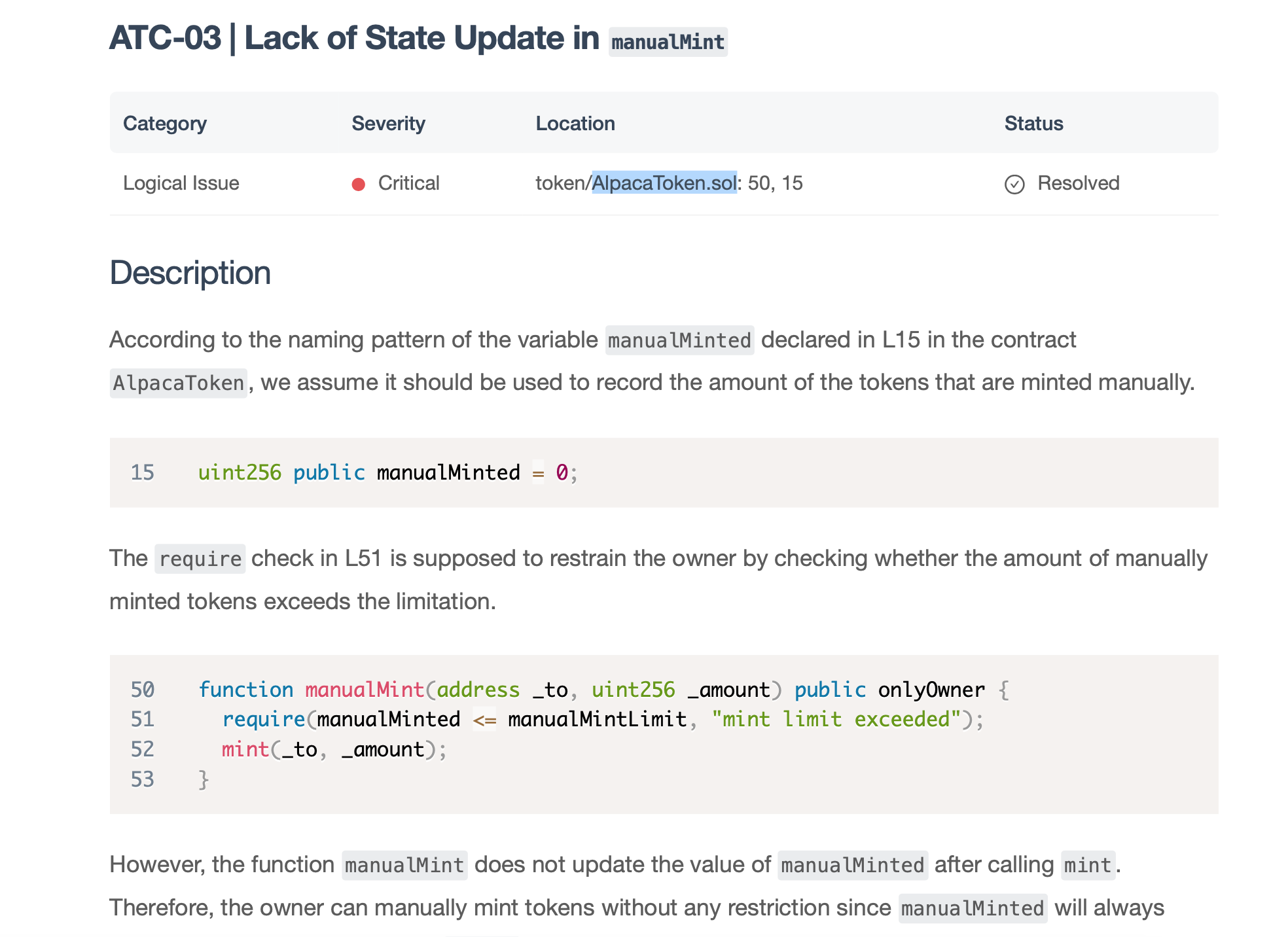
Task: Click the highlighted AlpacaToken.sol location text
Action: tap(664, 183)
